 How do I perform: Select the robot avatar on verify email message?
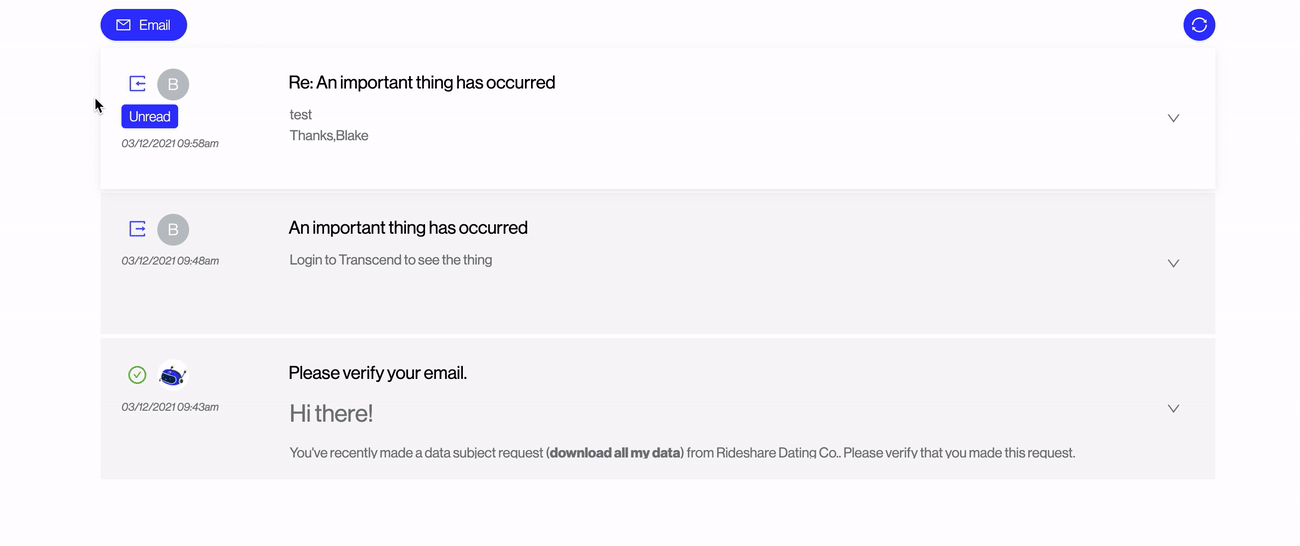(x=173, y=375)
